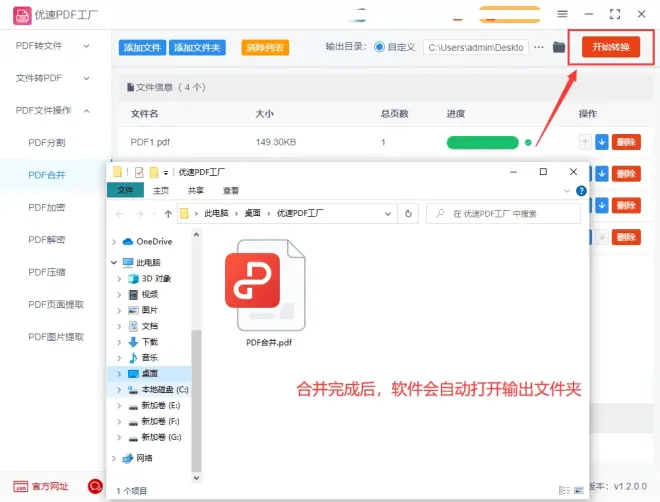Open the quick access toolbar dropdown arrow
This screenshot has width=660, height=502.
tap(166, 173)
